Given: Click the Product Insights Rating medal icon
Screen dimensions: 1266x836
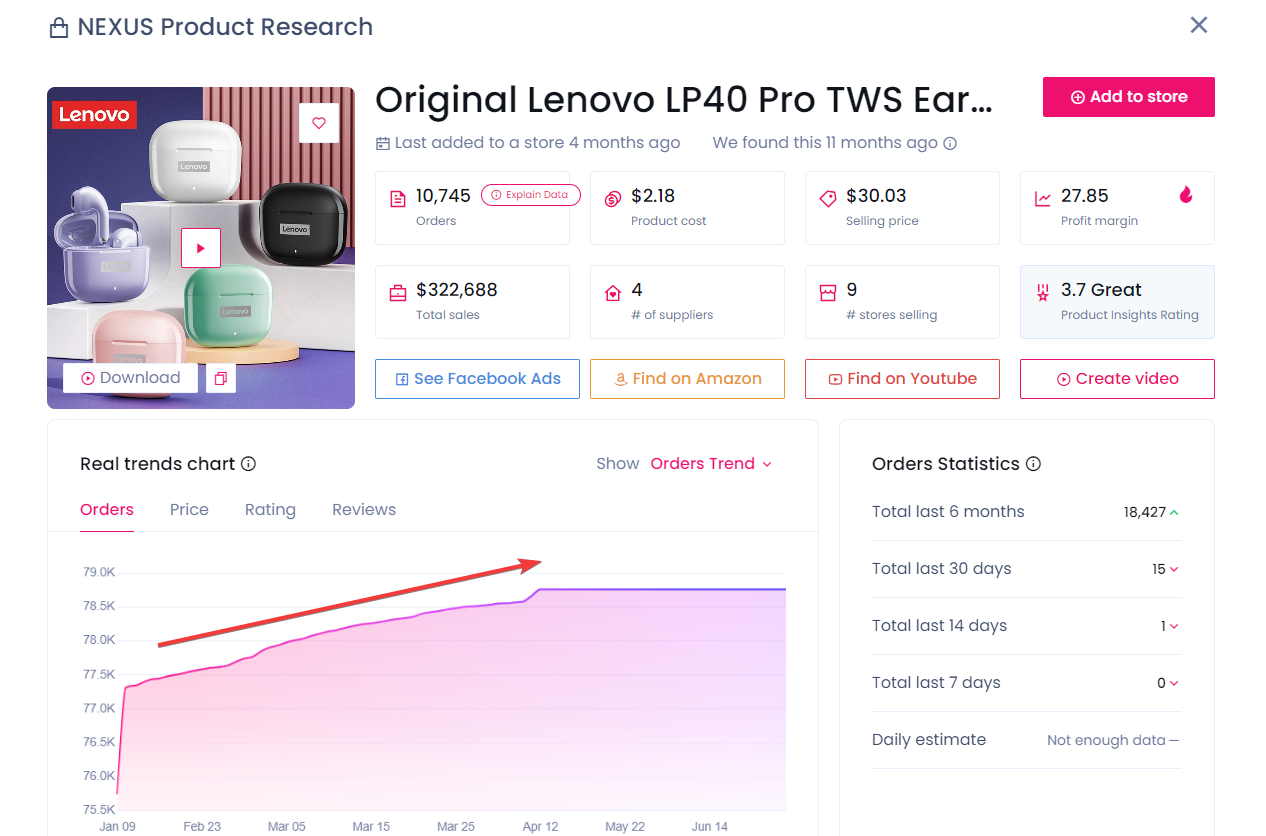Looking at the screenshot, I should coord(1042,292).
